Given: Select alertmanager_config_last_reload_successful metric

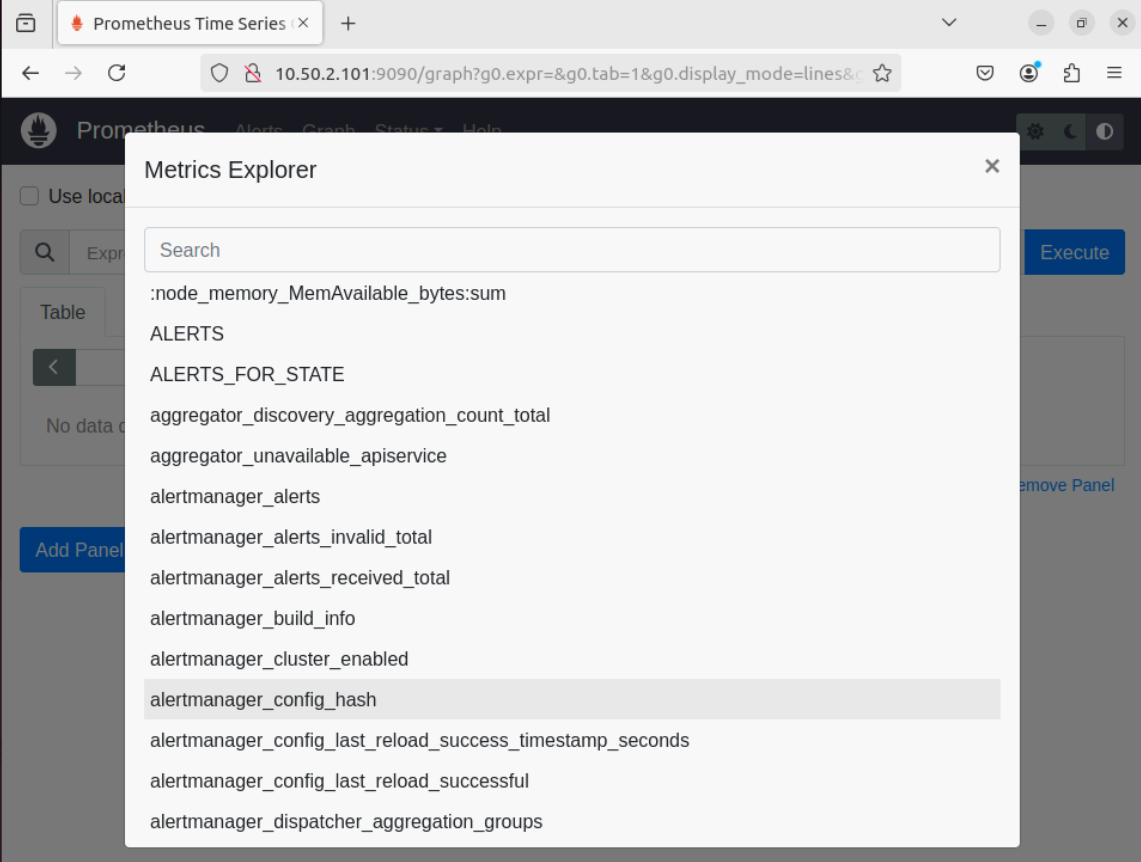Looking at the screenshot, I should (x=572, y=781).
